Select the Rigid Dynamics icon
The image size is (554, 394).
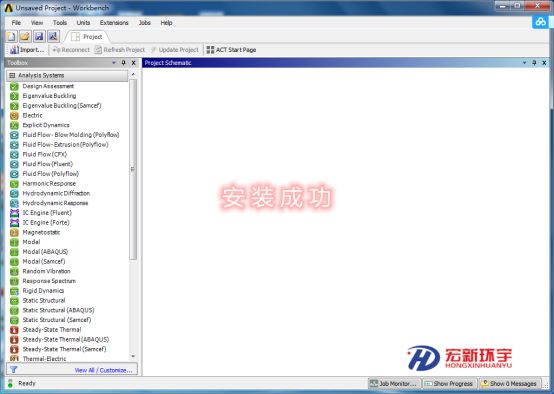(x=14, y=291)
